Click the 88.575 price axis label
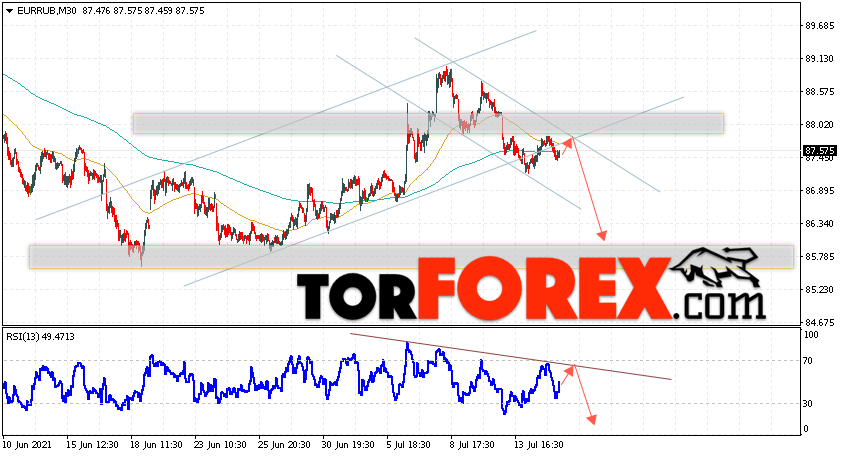The image size is (841, 456). (x=820, y=92)
